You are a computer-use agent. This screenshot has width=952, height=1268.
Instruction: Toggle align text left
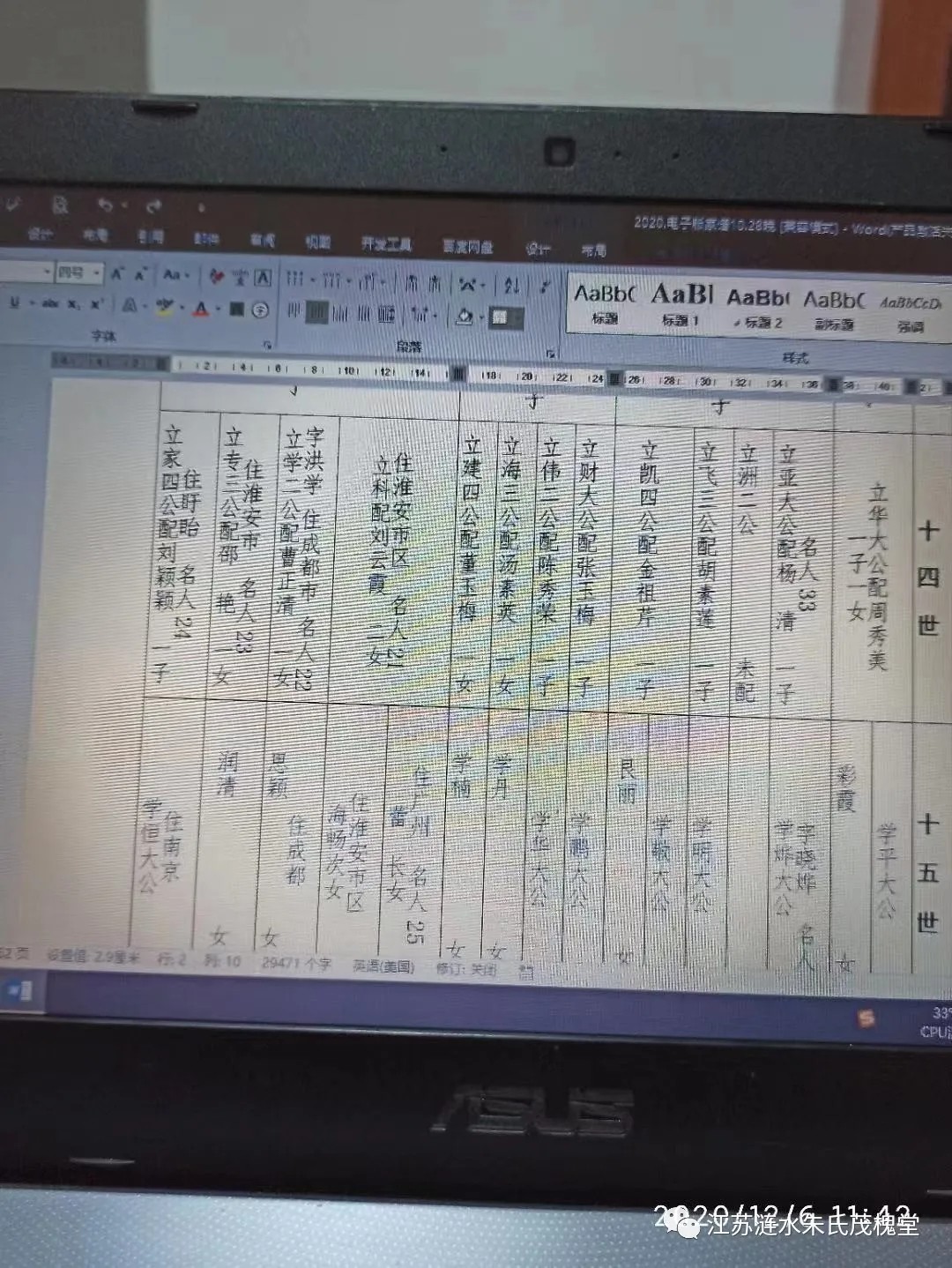tap(294, 310)
